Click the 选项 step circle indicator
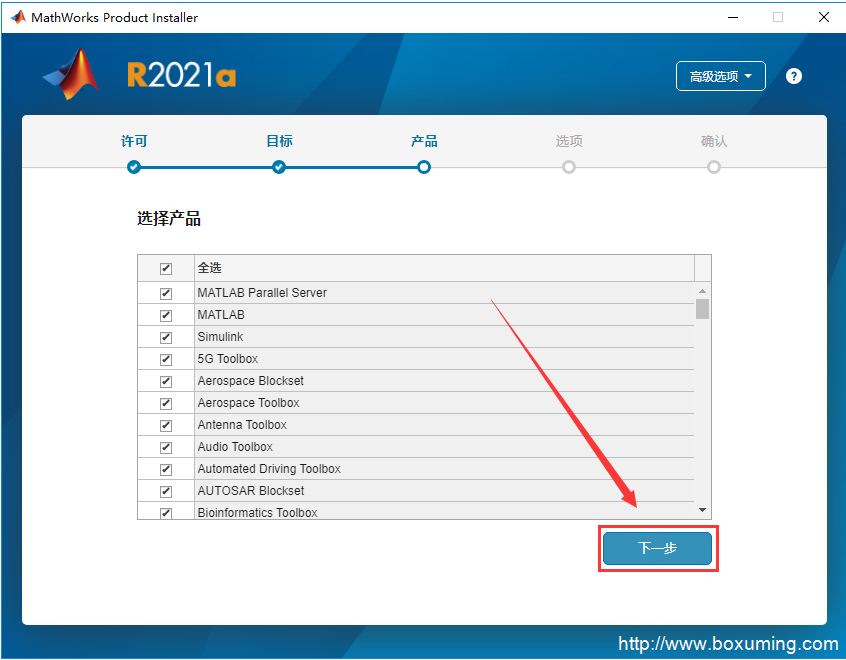 point(569,167)
